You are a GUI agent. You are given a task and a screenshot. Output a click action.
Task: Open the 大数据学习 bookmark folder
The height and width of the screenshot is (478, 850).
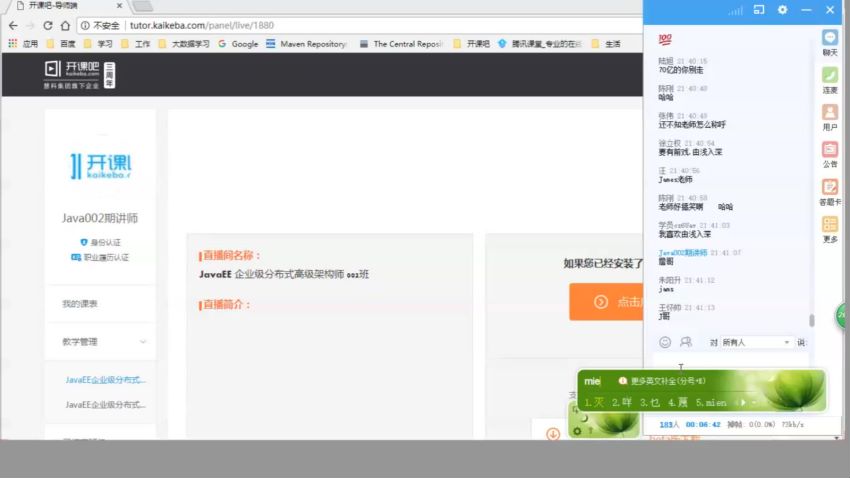click(x=184, y=44)
